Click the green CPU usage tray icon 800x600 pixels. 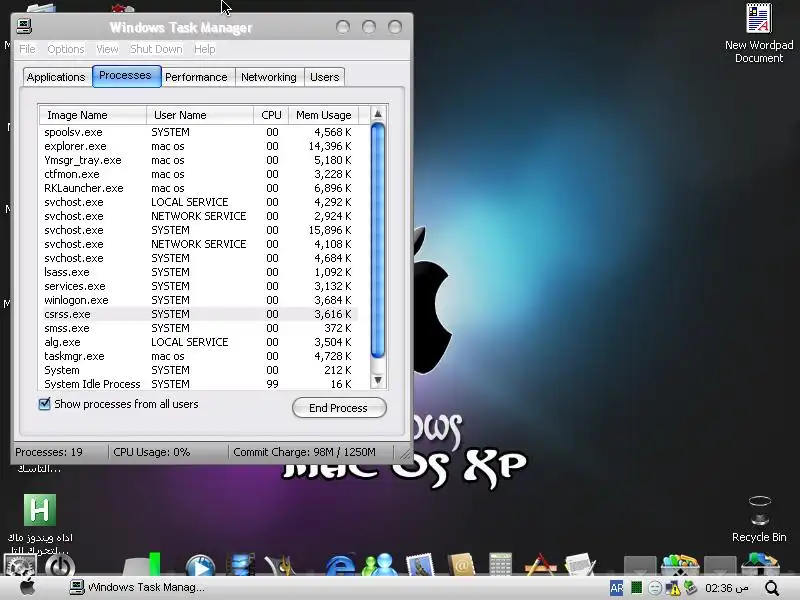coord(636,588)
